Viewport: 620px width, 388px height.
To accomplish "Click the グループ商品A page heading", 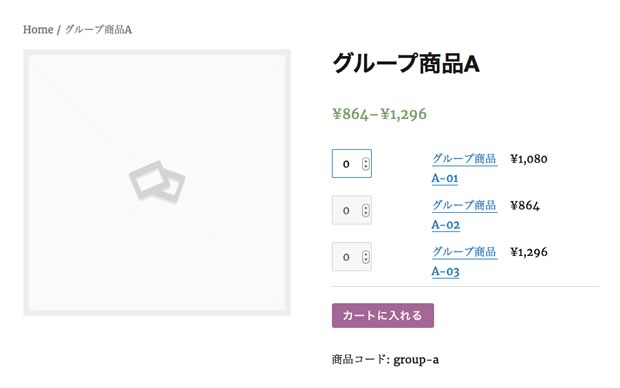I will pos(406,64).
